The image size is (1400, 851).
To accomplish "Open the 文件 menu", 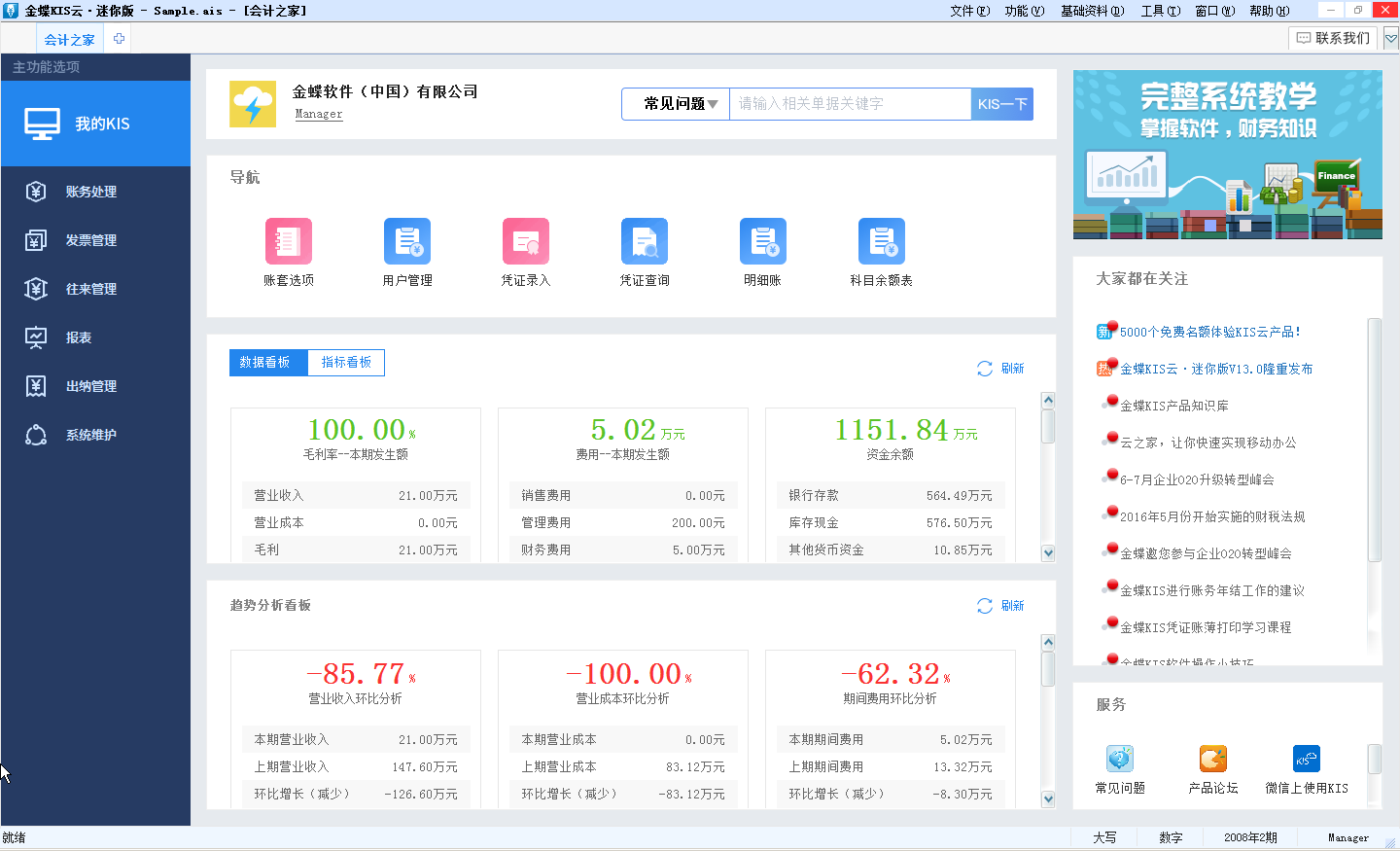I will click(x=969, y=11).
